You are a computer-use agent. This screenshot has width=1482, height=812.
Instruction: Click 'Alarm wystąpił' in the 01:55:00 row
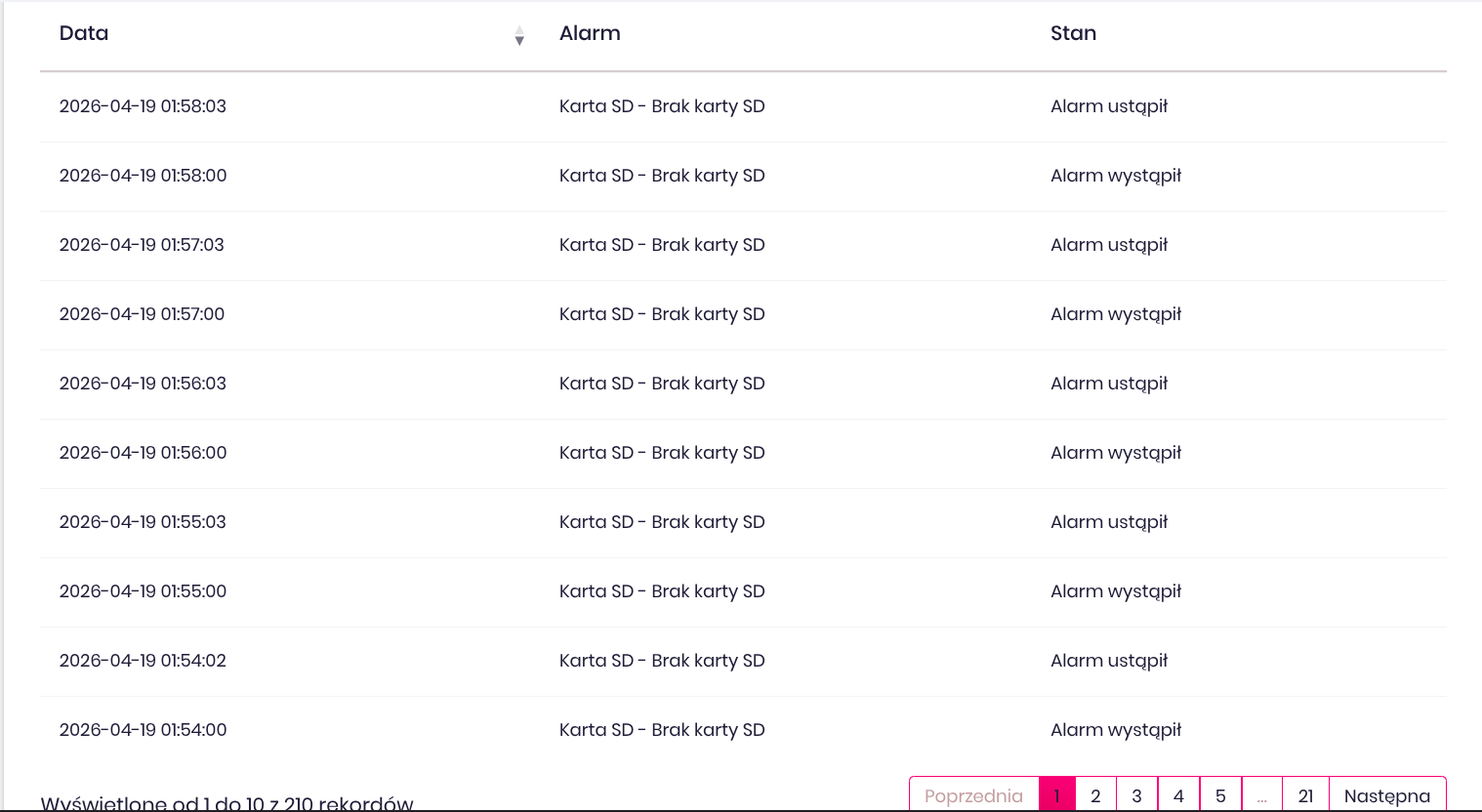(x=1116, y=591)
